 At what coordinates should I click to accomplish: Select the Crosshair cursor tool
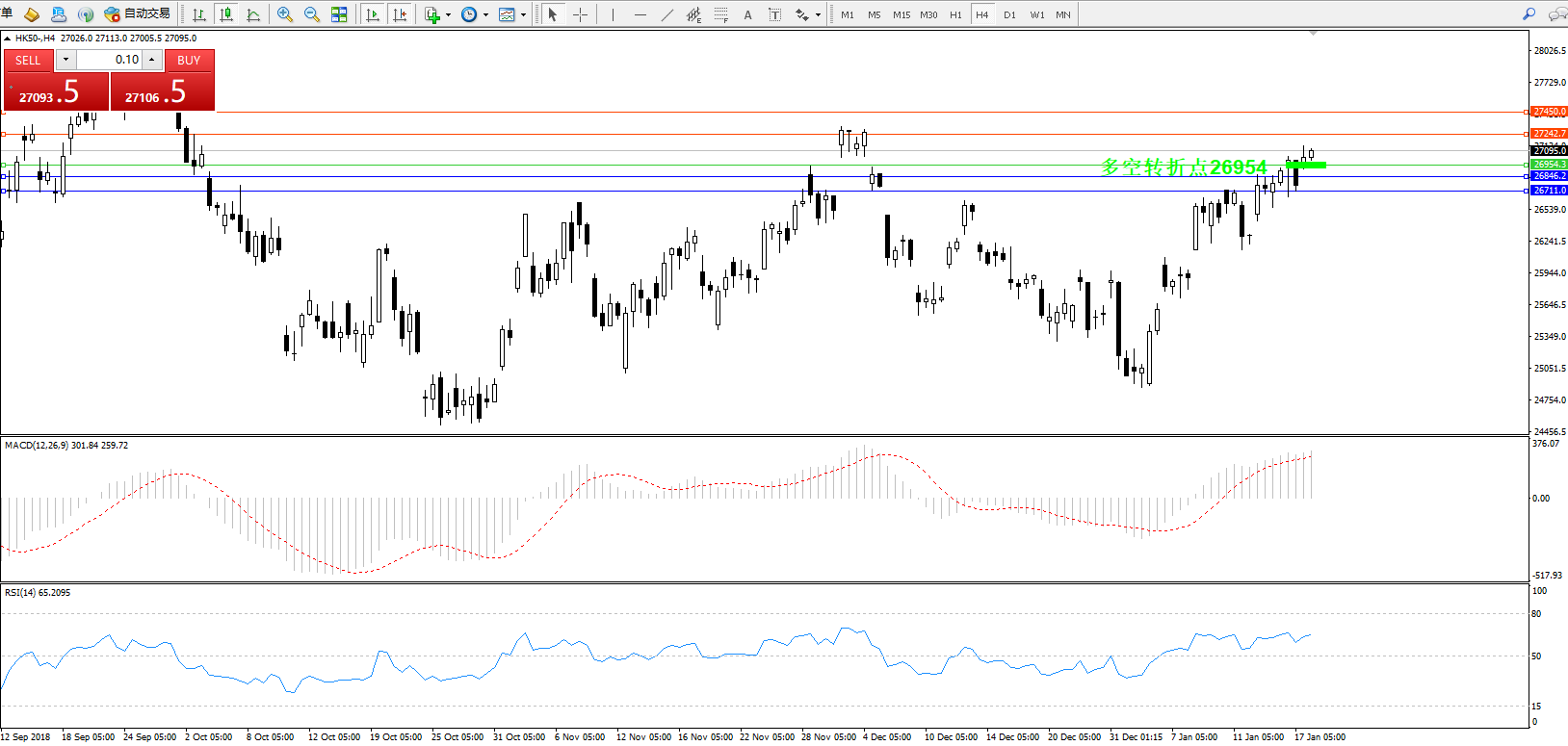(580, 14)
